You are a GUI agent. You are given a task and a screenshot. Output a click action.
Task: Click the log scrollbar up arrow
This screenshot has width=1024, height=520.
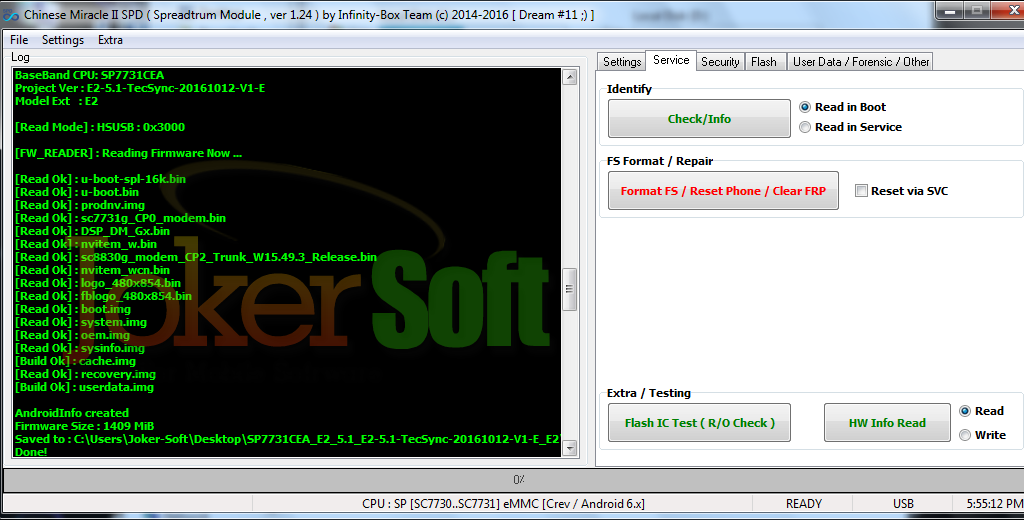(569, 77)
